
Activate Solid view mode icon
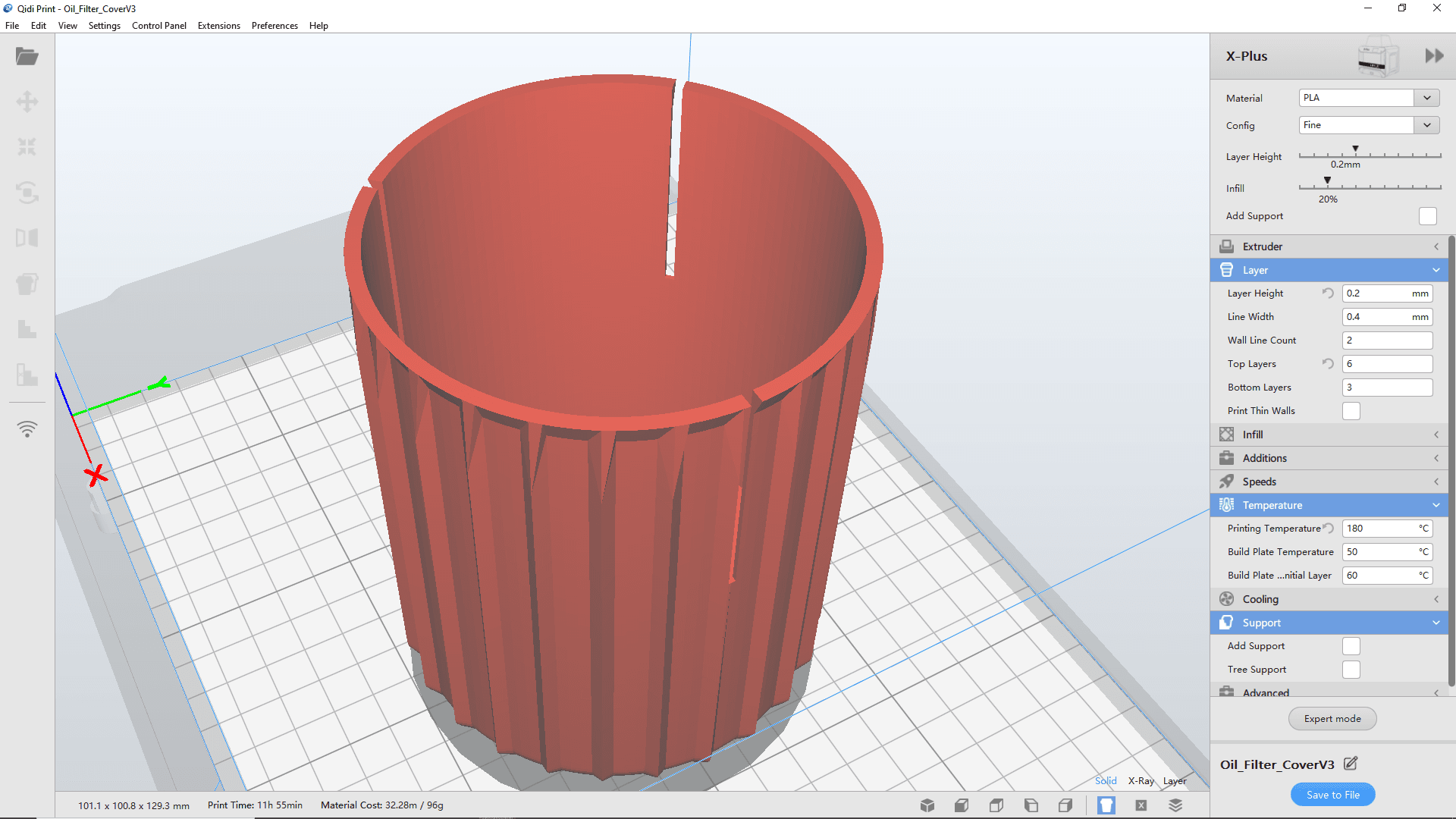[x=1106, y=805]
